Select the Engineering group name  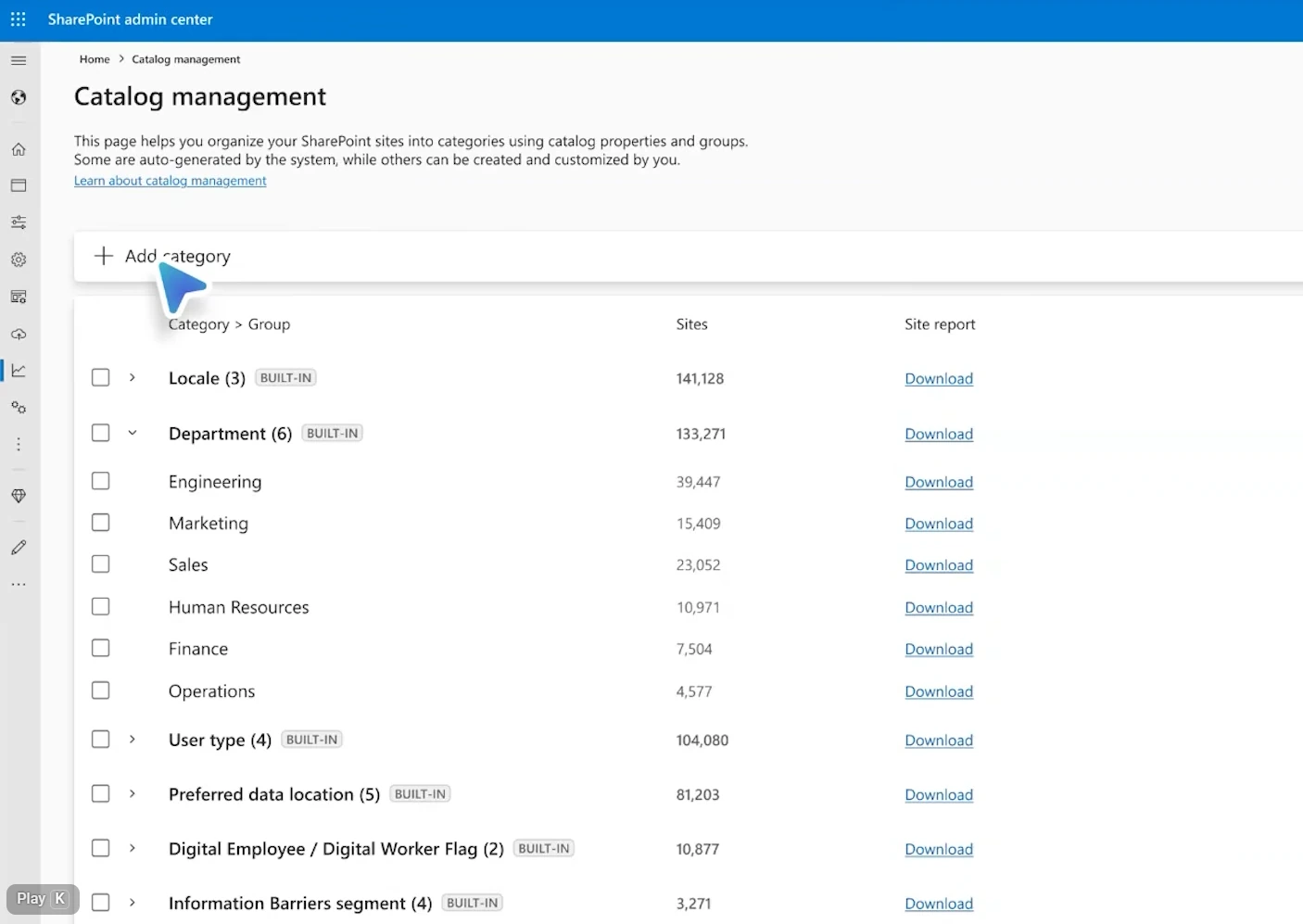point(215,482)
